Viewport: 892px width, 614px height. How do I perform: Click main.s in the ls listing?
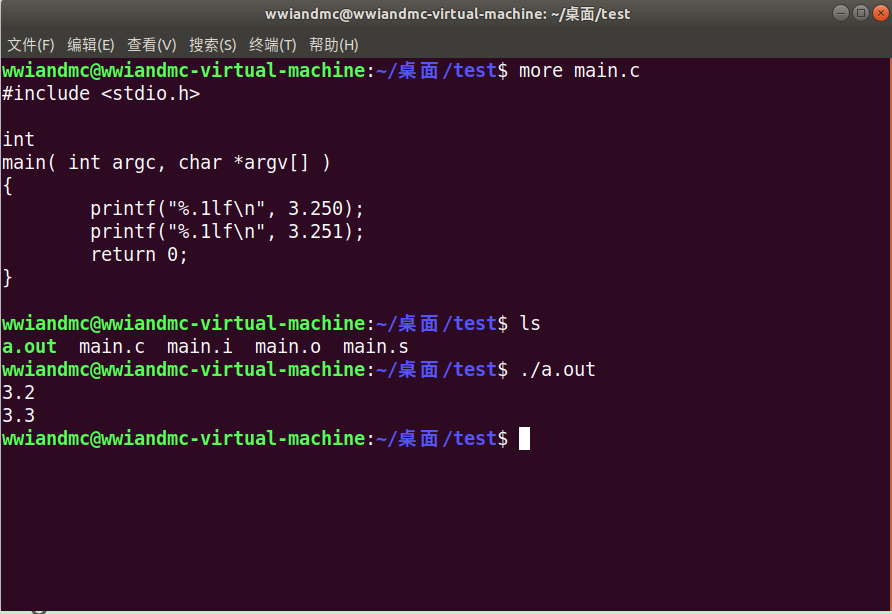click(x=375, y=347)
